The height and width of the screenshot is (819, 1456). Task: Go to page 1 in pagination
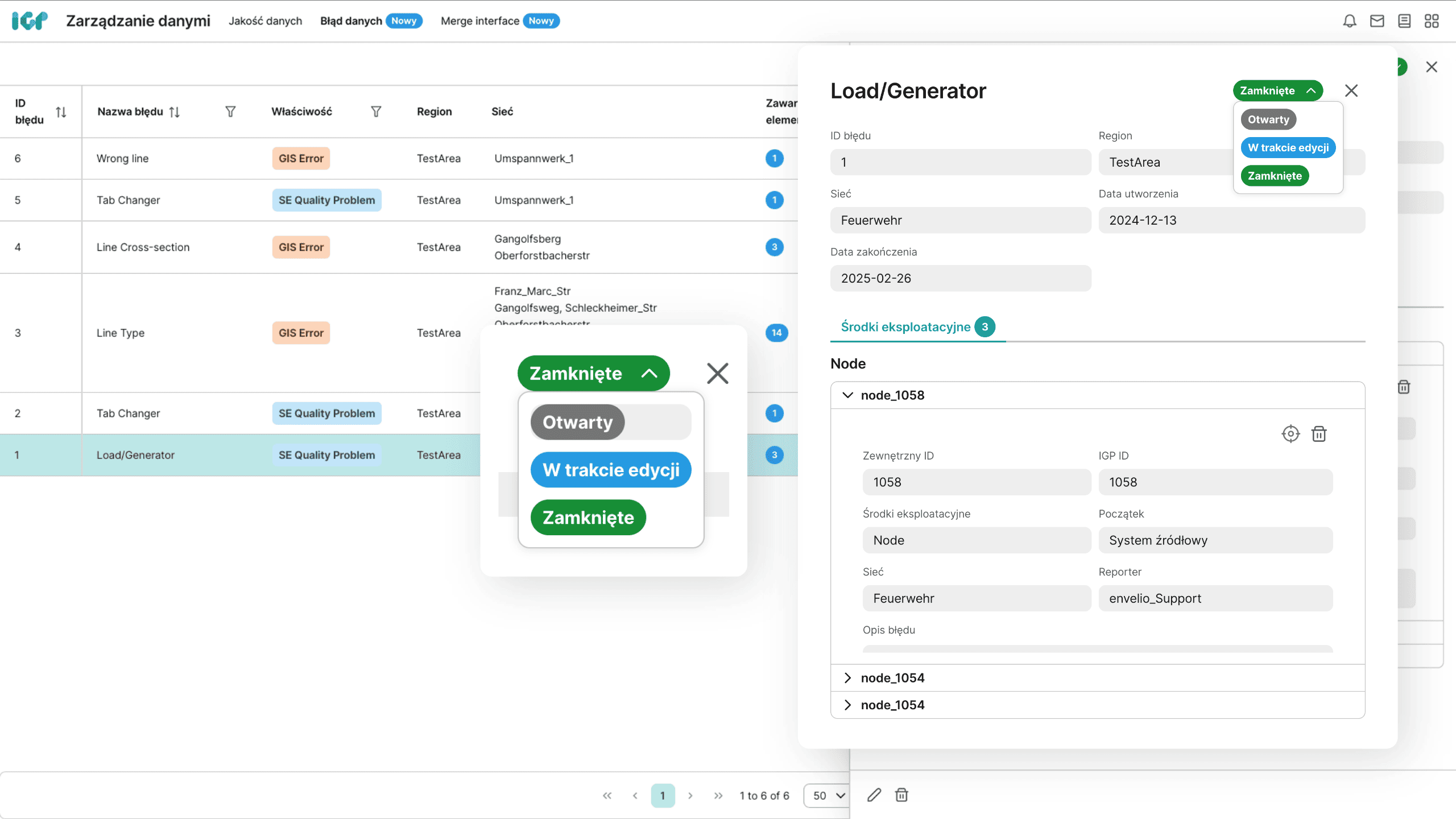point(663,796)
